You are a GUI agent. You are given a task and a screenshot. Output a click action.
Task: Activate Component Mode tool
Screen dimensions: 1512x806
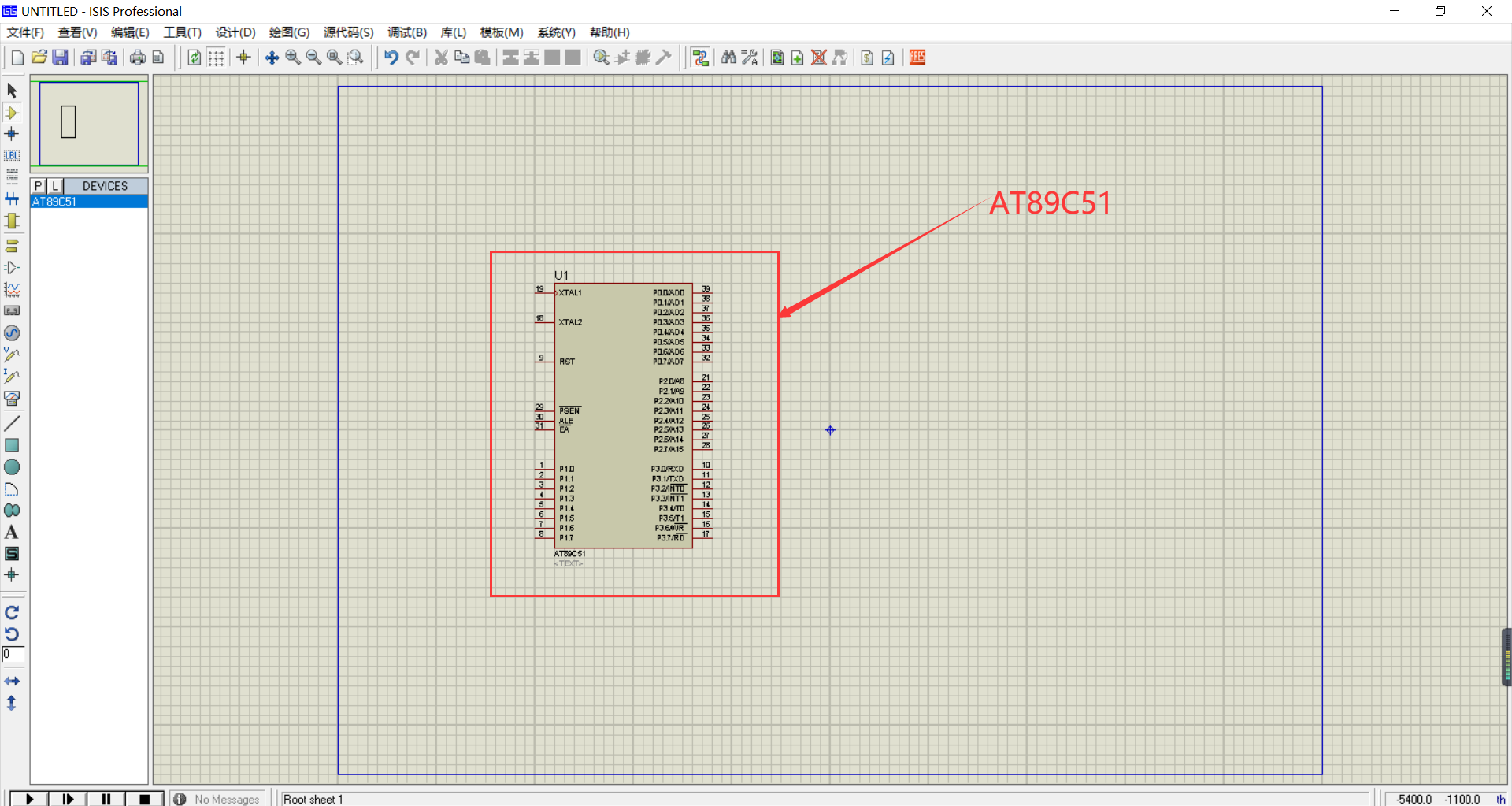coord(12,113)
